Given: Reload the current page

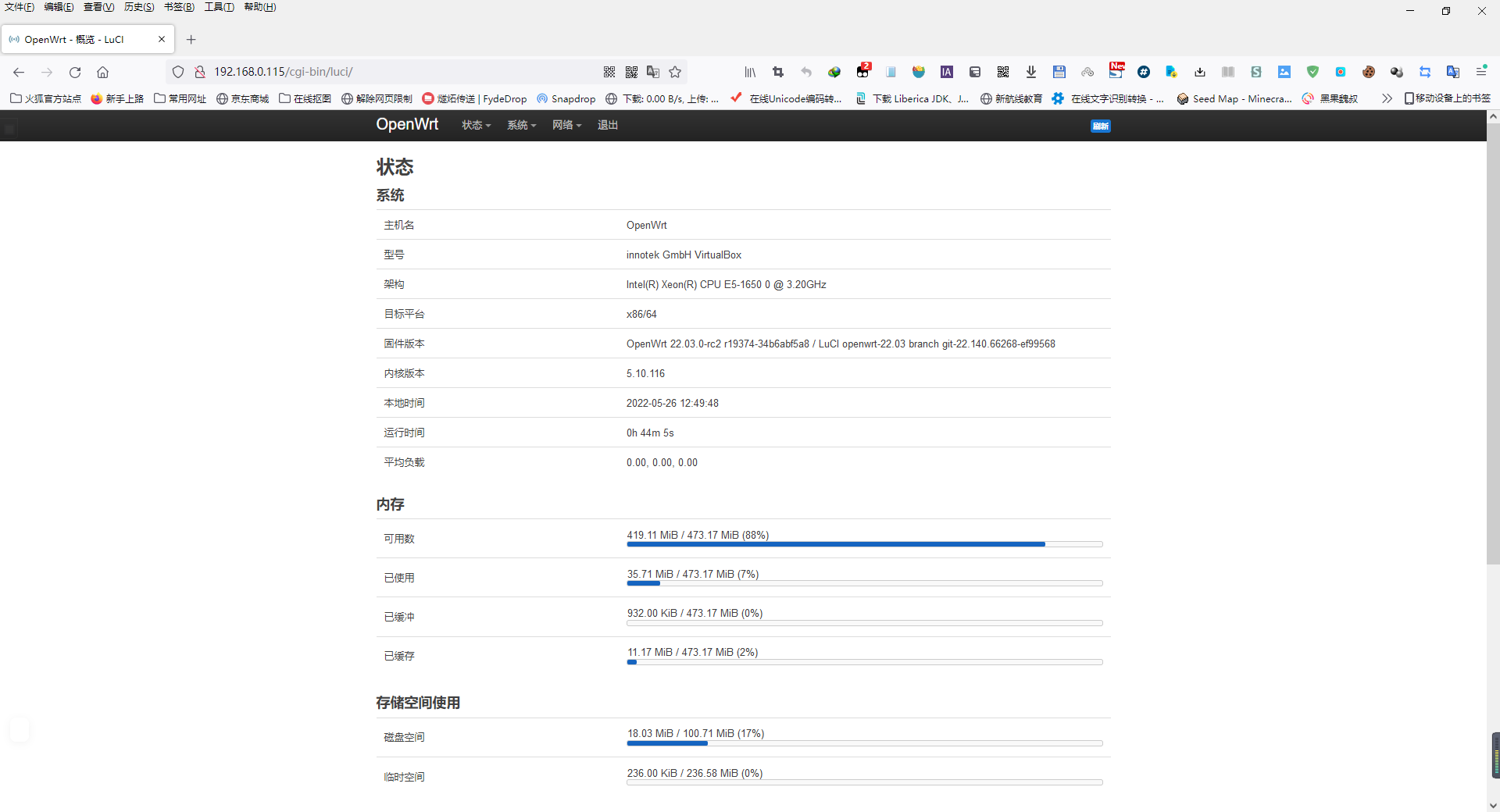Looking at the screenshot, I should (x=75, y=72).
